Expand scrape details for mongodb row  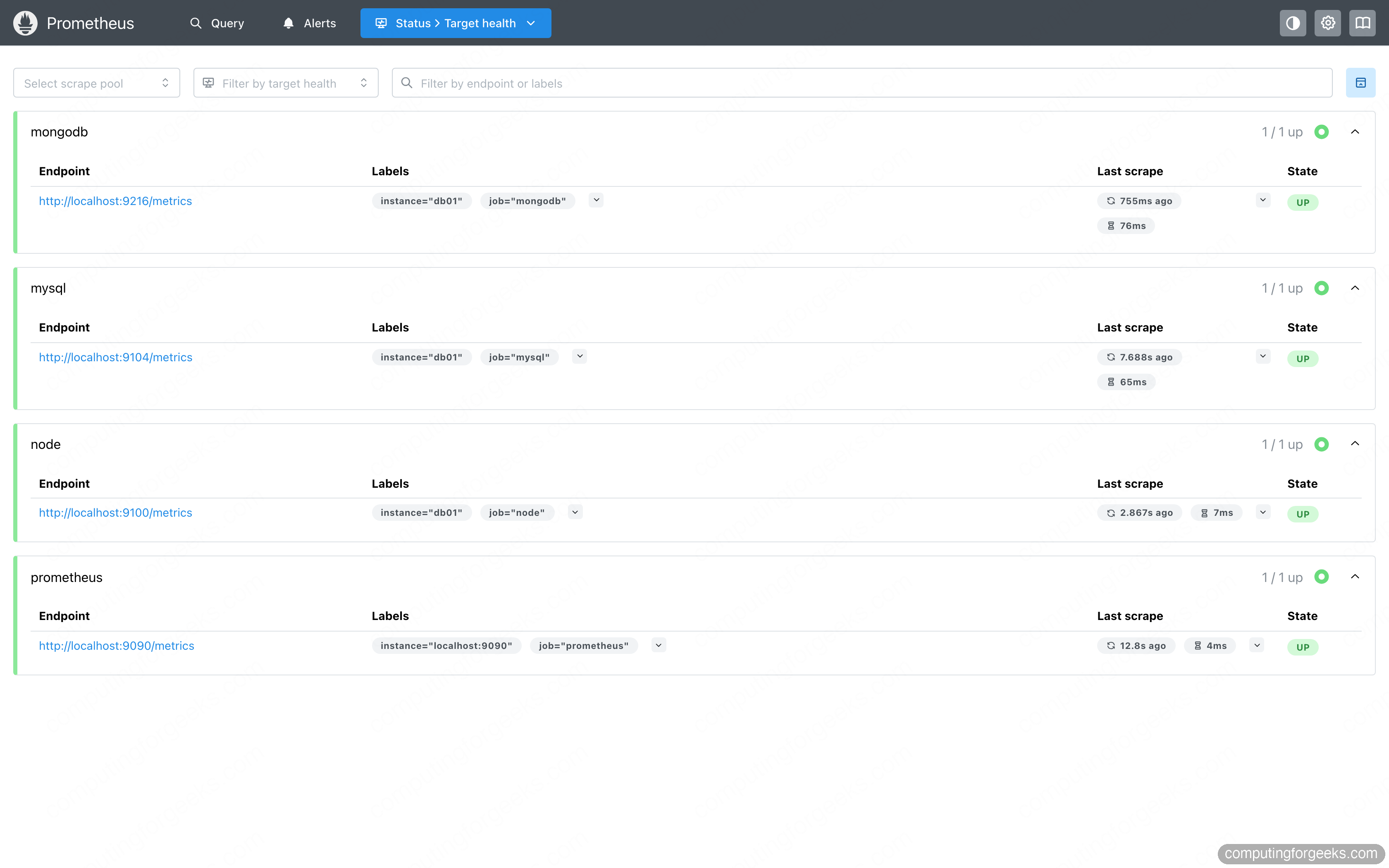pos(1263,200)
